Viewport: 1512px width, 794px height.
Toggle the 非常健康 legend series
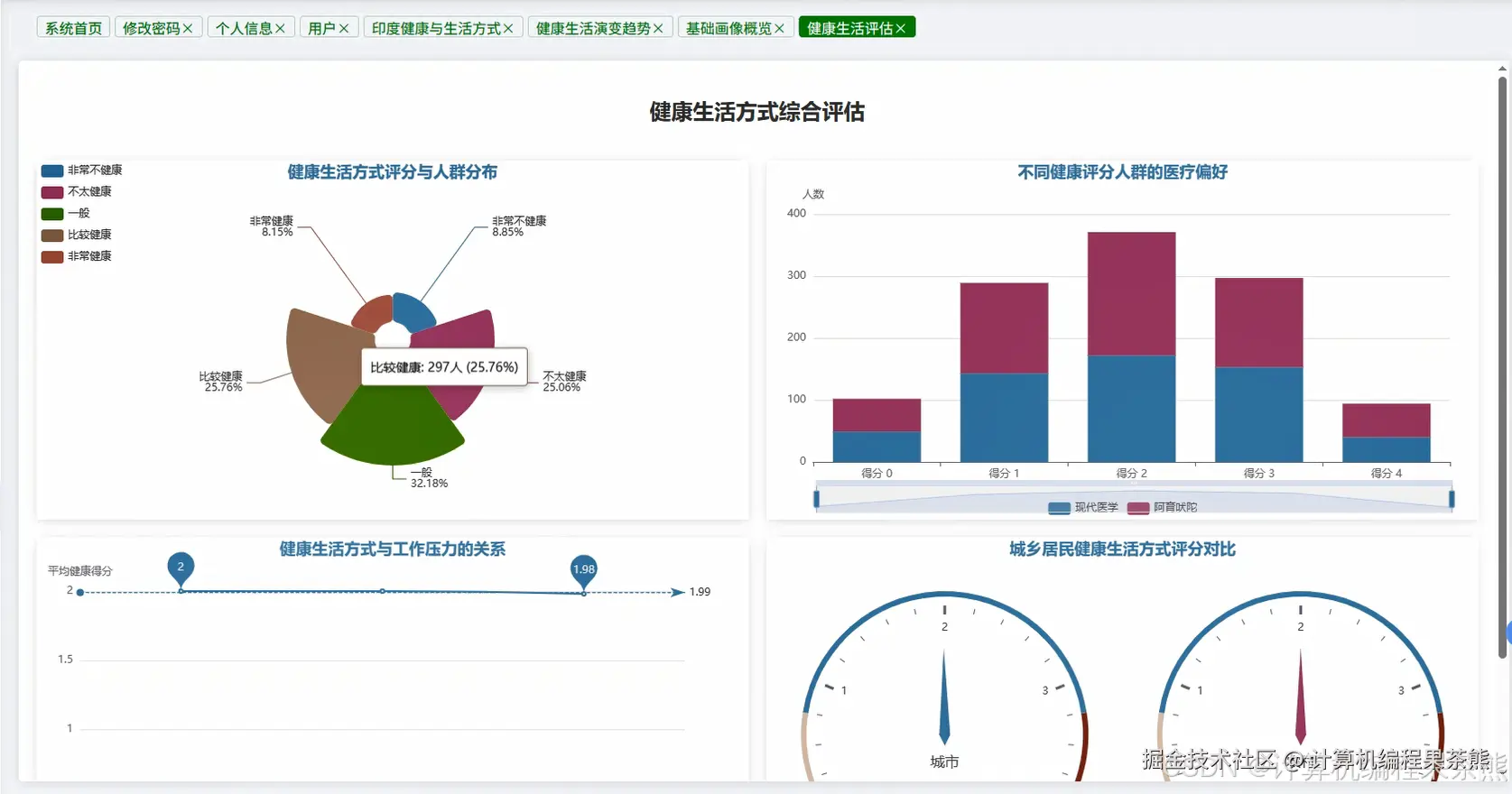pyautogui.click(x=77, y=257)
